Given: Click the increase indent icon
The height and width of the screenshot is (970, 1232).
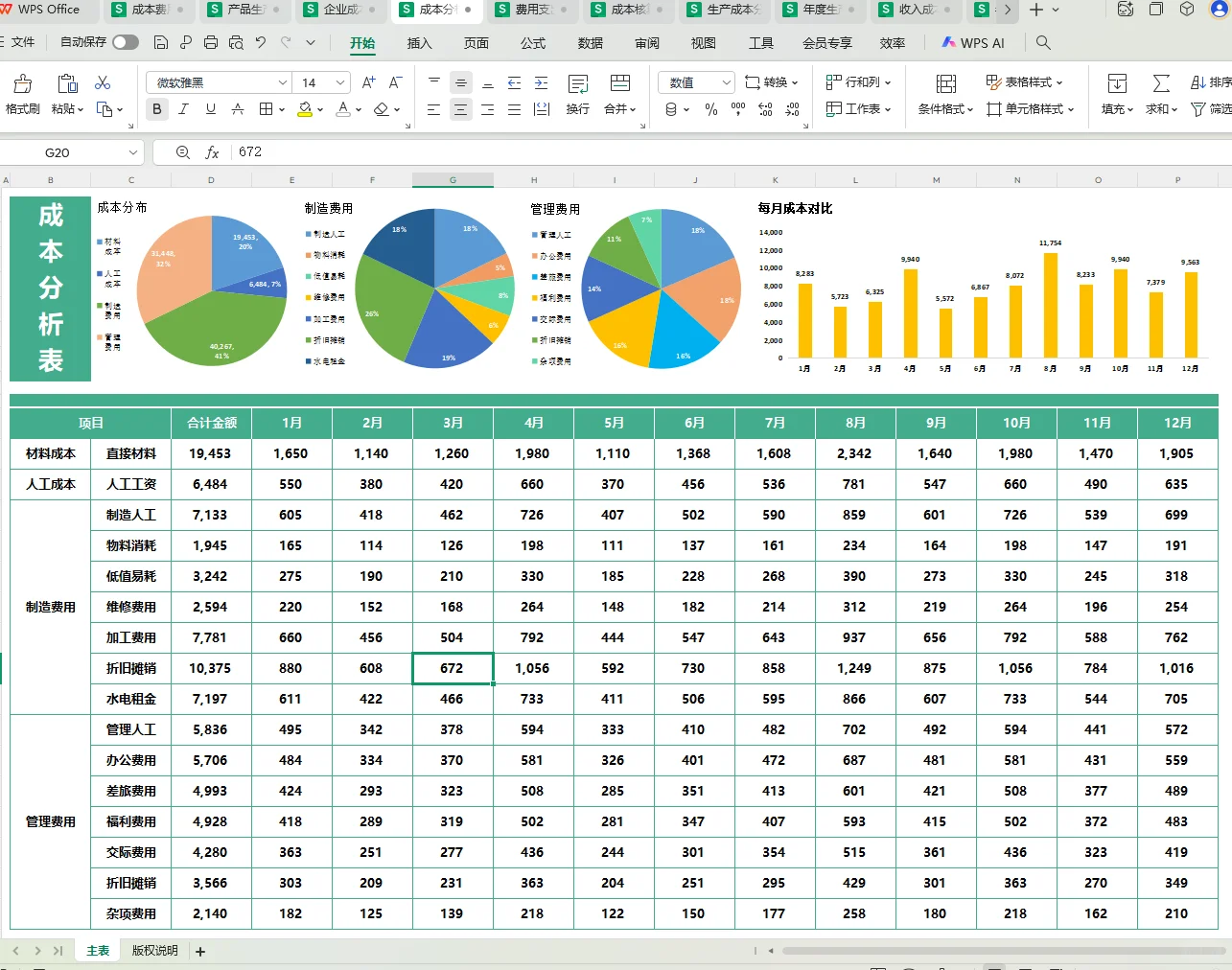Looking at the screenshot, I should [x=542, y=82].
